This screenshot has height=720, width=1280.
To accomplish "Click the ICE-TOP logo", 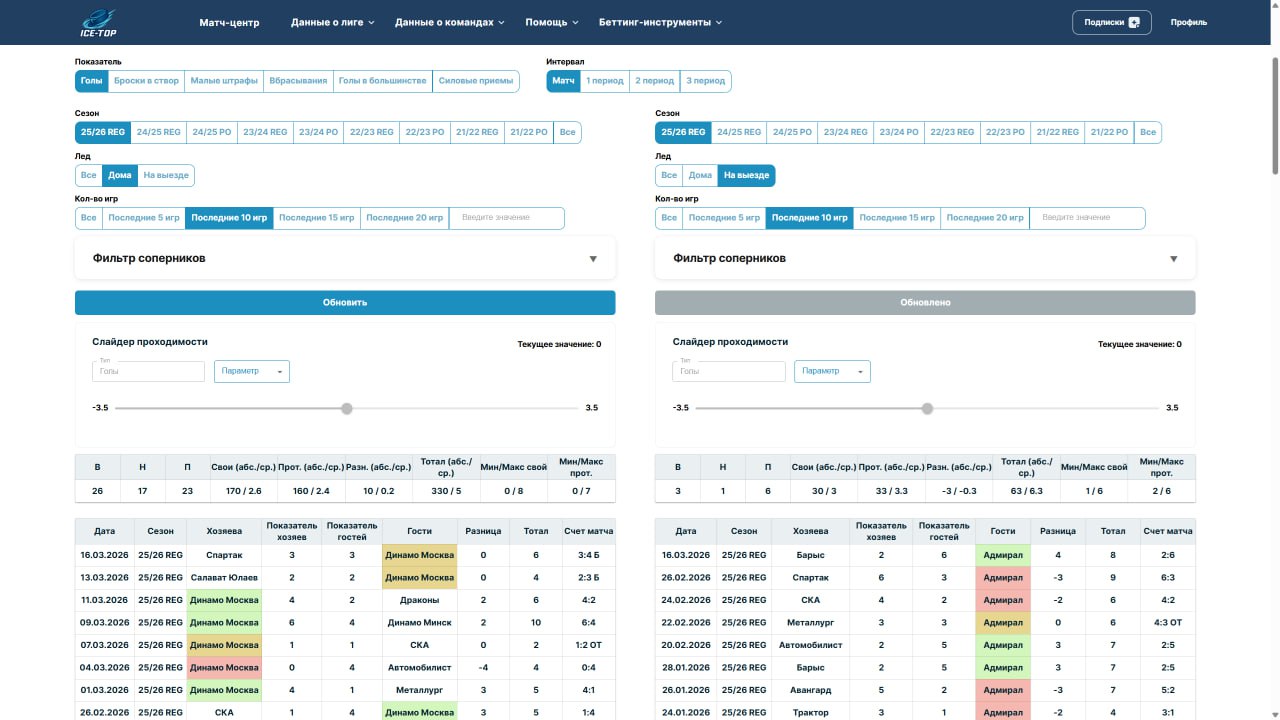I will pos(99,22).
